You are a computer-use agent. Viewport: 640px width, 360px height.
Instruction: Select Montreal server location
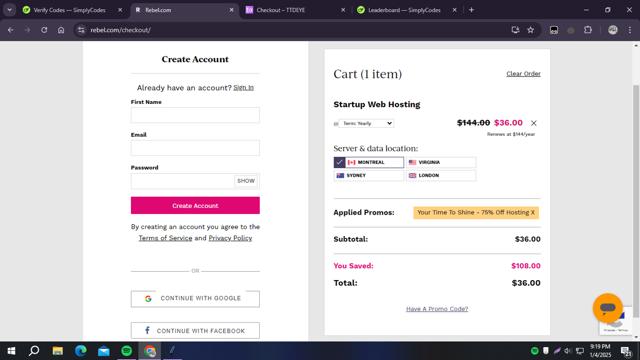[369, 162]
